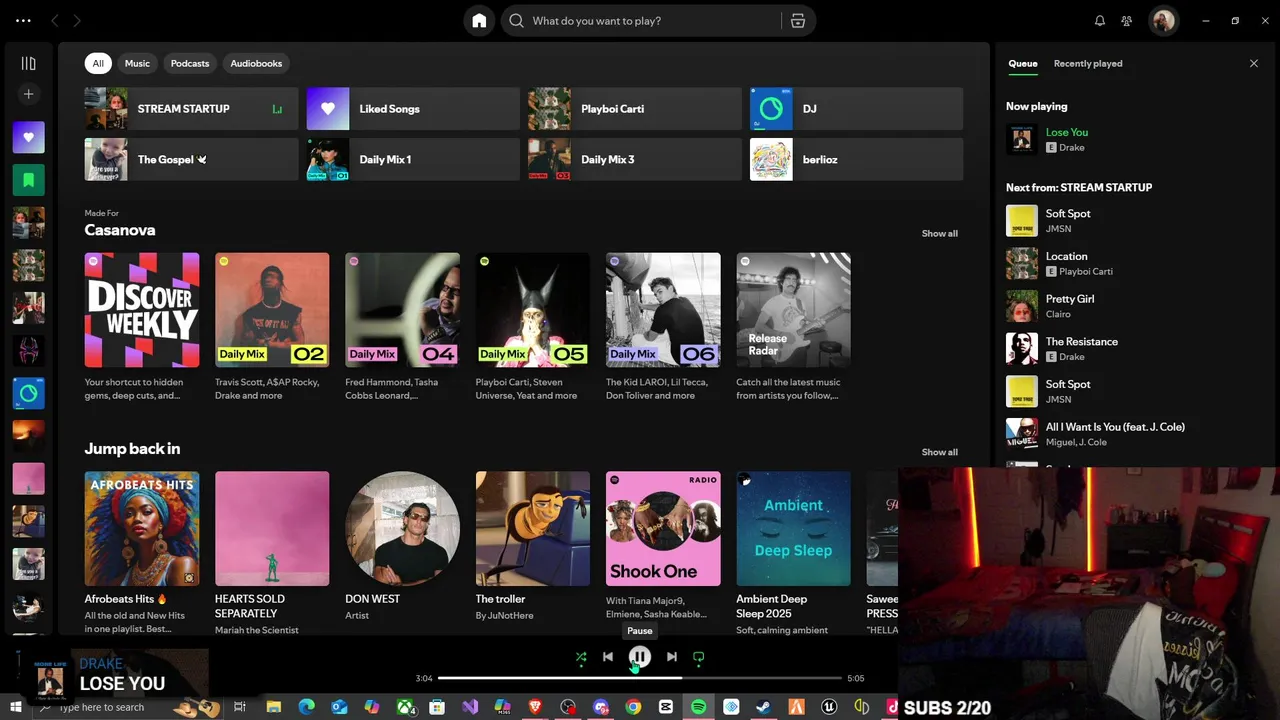1280x720 pixels.
Task: Open DJ playlist in the sidebar
Action: (28, 393)
